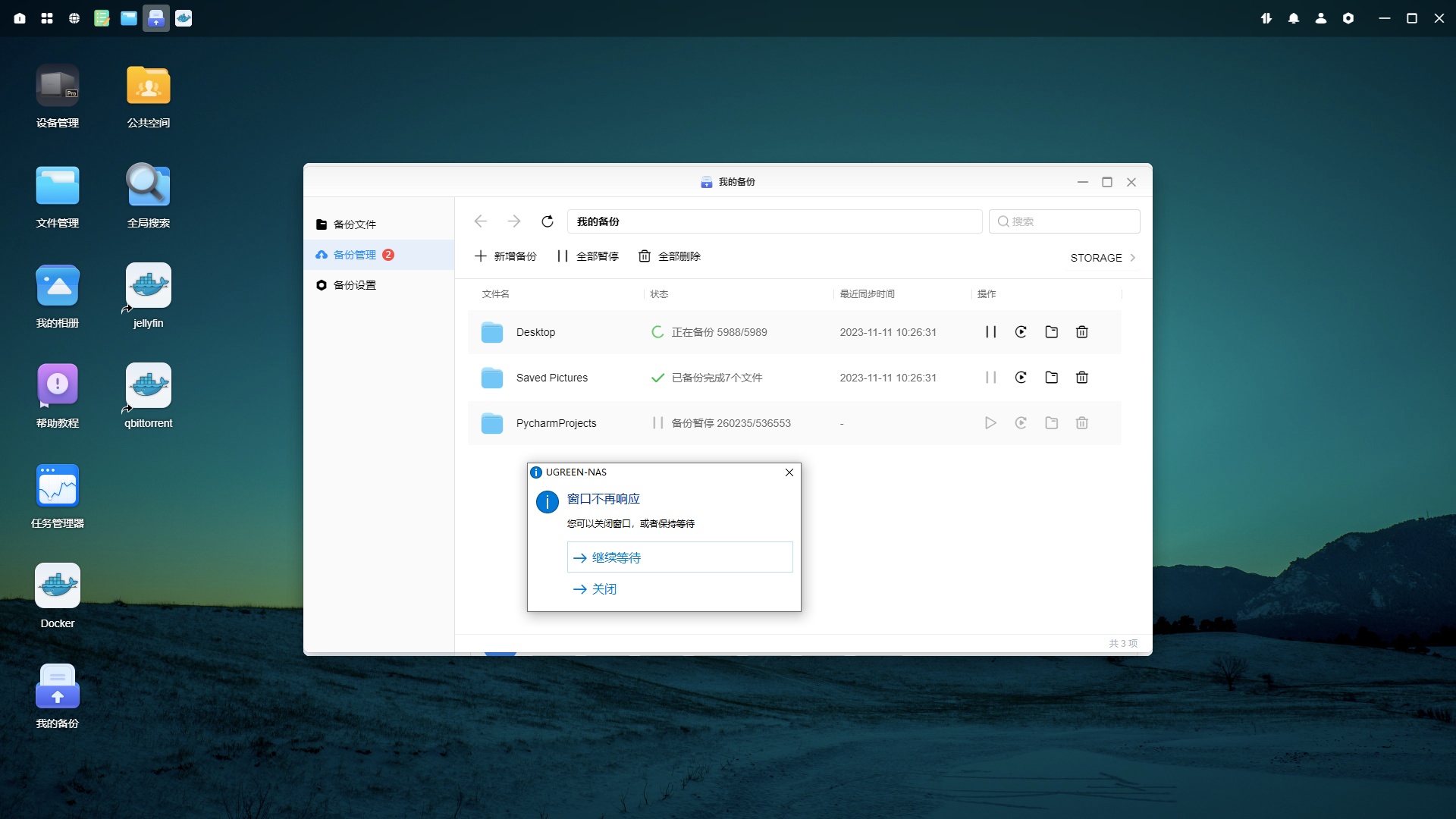Open the Desktop backup folder location
This screenshot has width=1456, height=819.
pos(1052,332)
